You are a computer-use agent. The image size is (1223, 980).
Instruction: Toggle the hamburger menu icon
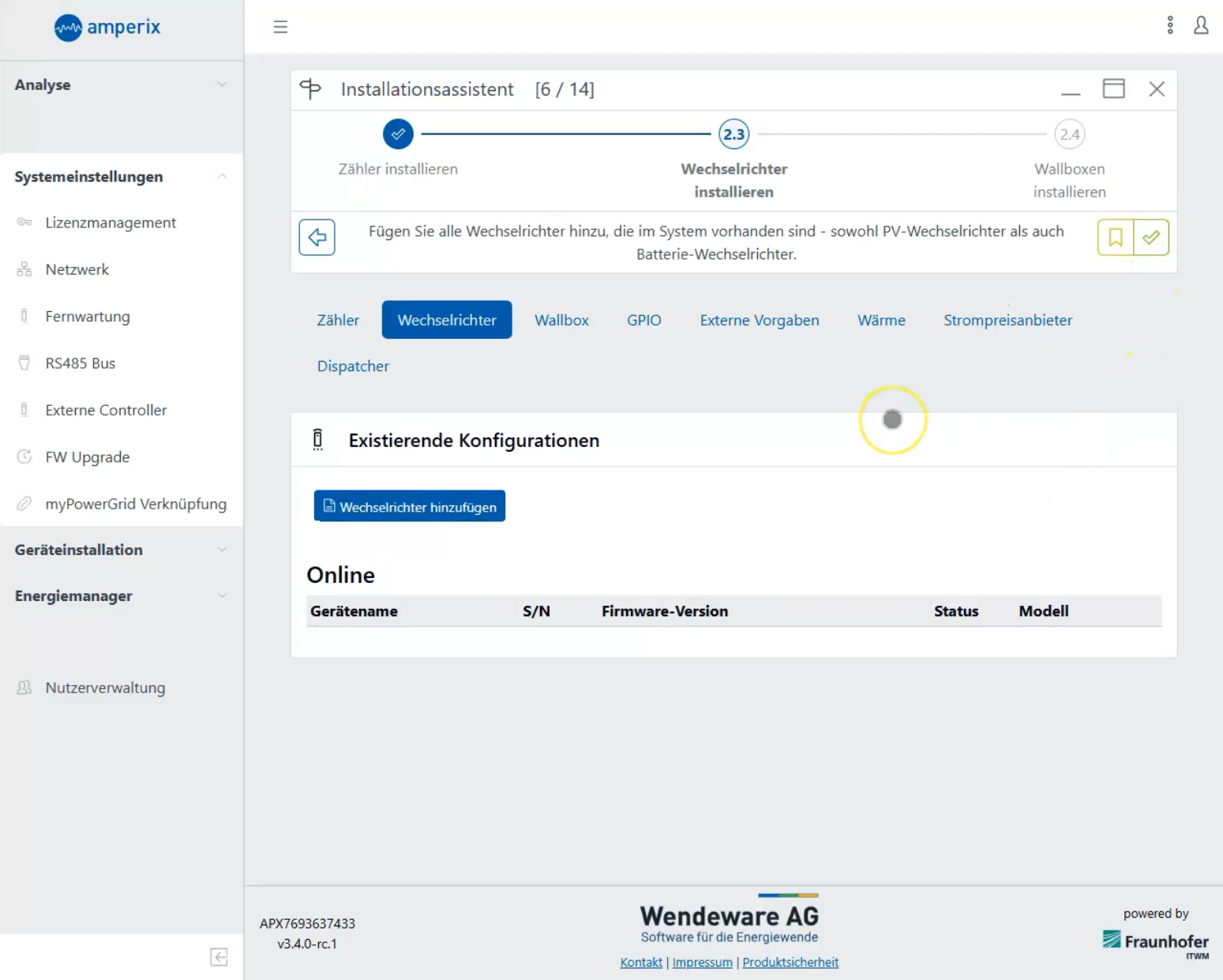(x=280, y=27)
